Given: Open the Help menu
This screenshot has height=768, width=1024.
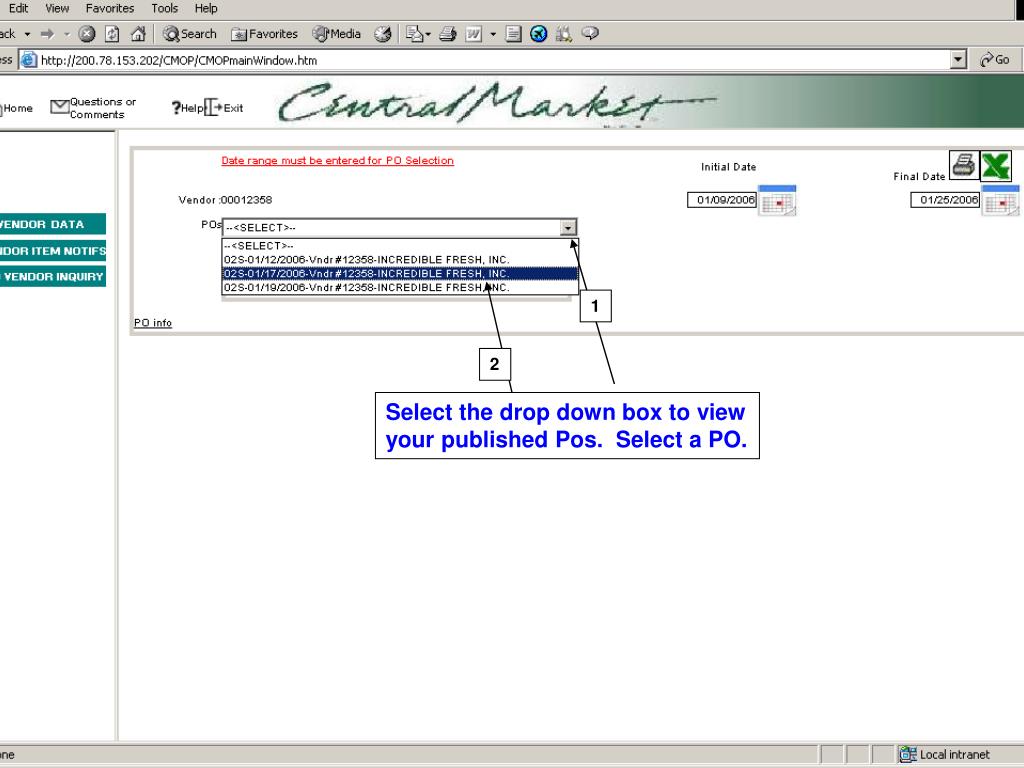Looking at the screenshot, I should [206, 8].
